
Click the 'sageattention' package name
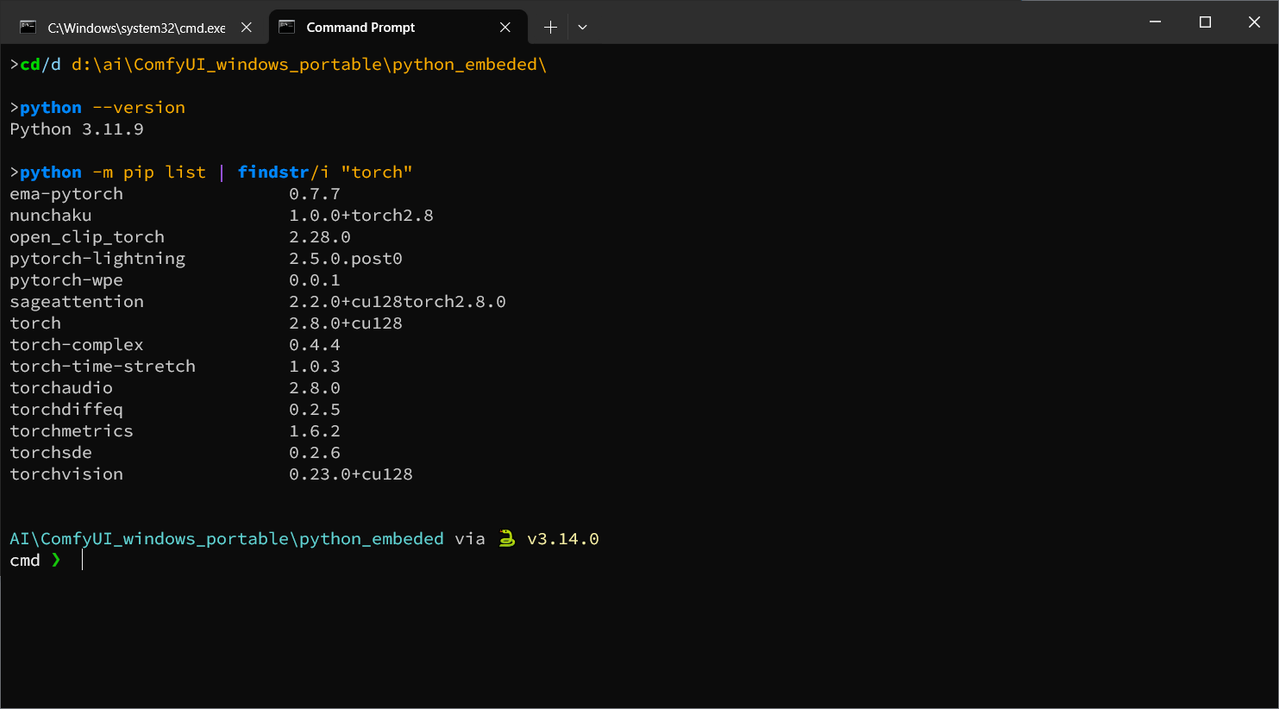77,302
